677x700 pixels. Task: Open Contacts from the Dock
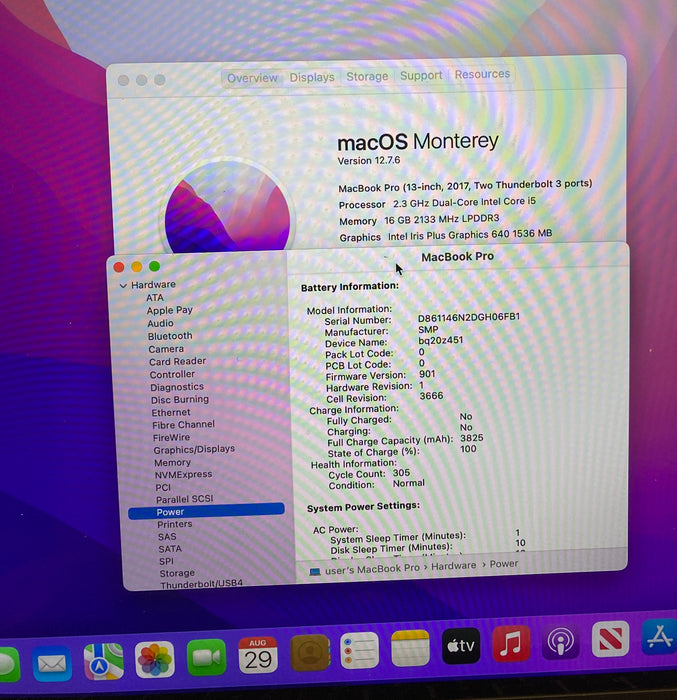[310, 653]
